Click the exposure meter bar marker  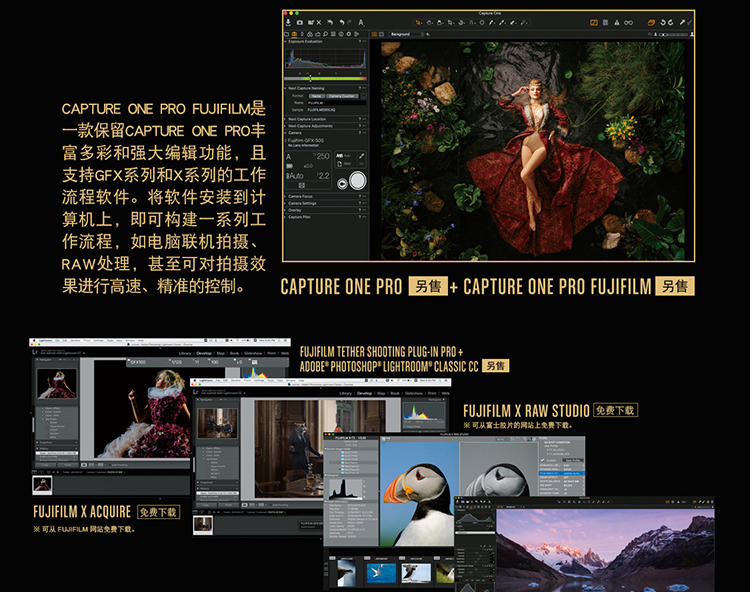pos(310,78)
